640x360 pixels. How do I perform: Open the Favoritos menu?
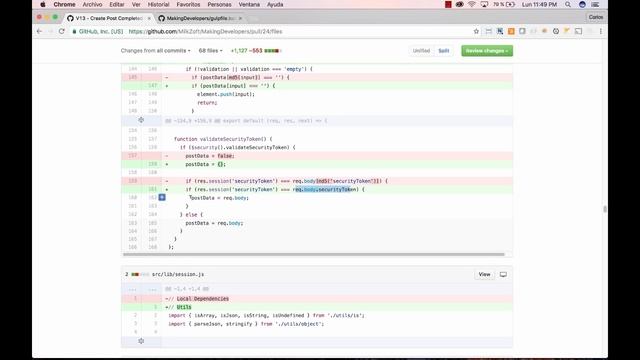[x=188, y=4]
